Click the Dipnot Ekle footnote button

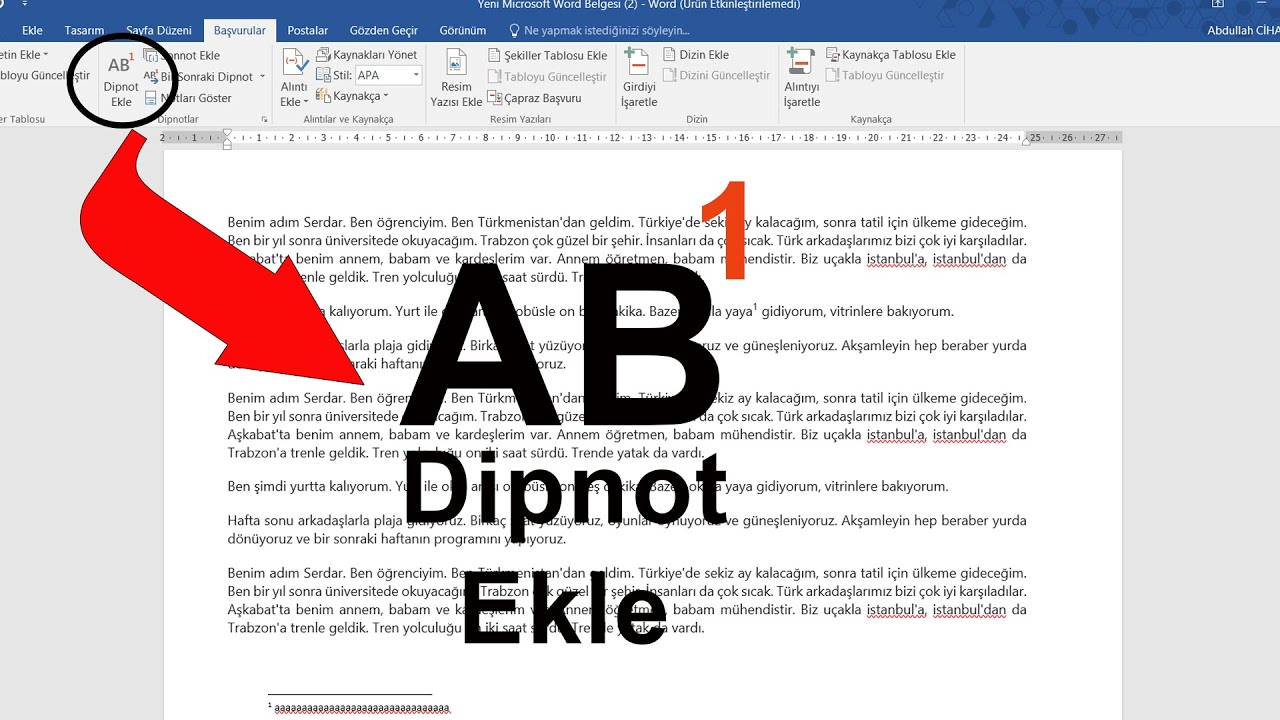[121, 80]
